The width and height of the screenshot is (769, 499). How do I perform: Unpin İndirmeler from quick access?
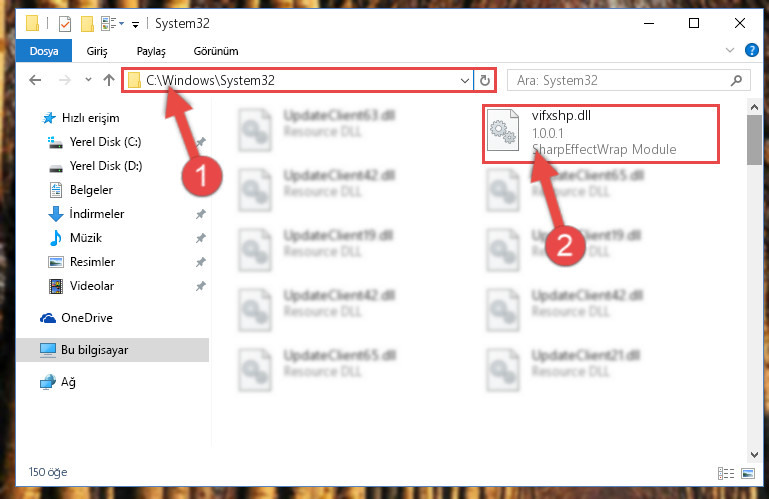(x=200, y=214)
